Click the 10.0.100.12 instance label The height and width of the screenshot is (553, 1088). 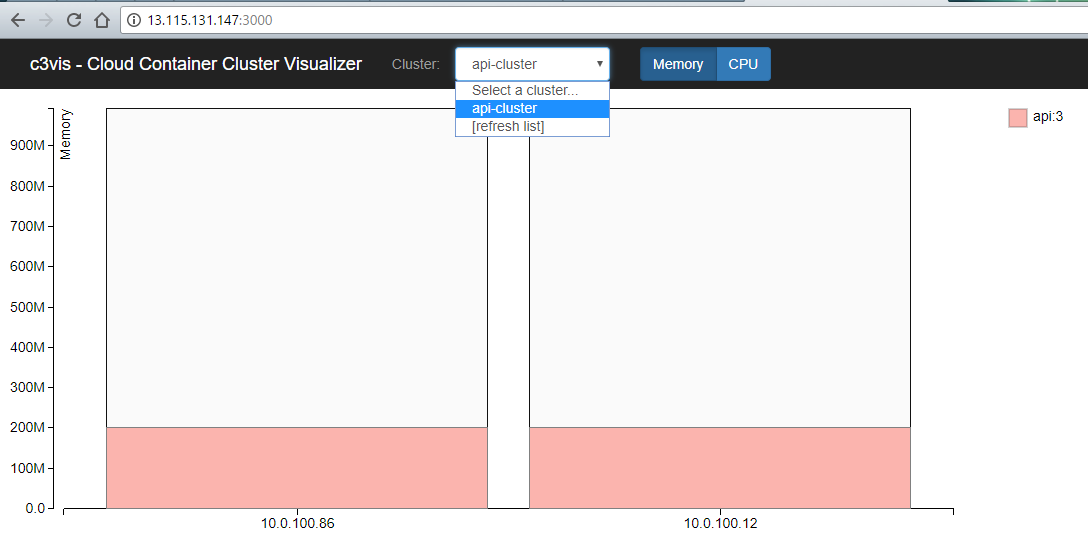coord(720,523)
